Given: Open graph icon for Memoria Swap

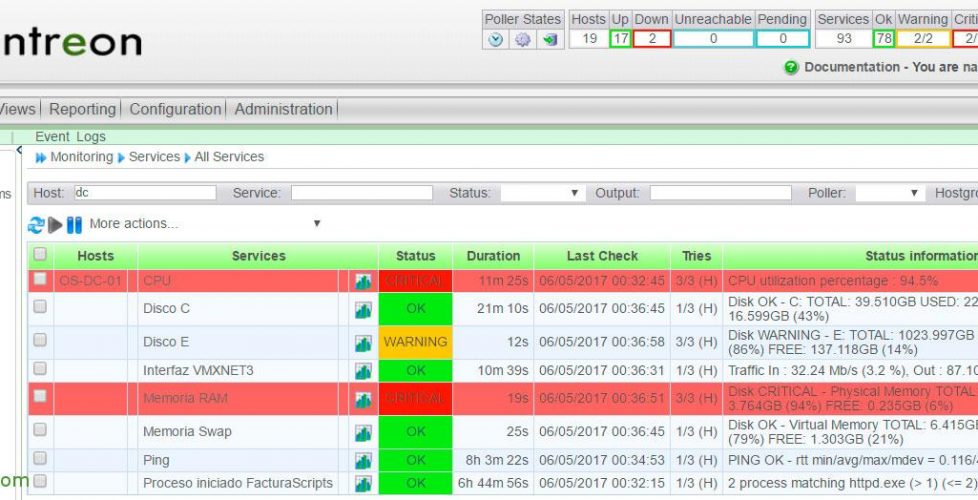Looking at the screenshot, I should tap(363, 432).
